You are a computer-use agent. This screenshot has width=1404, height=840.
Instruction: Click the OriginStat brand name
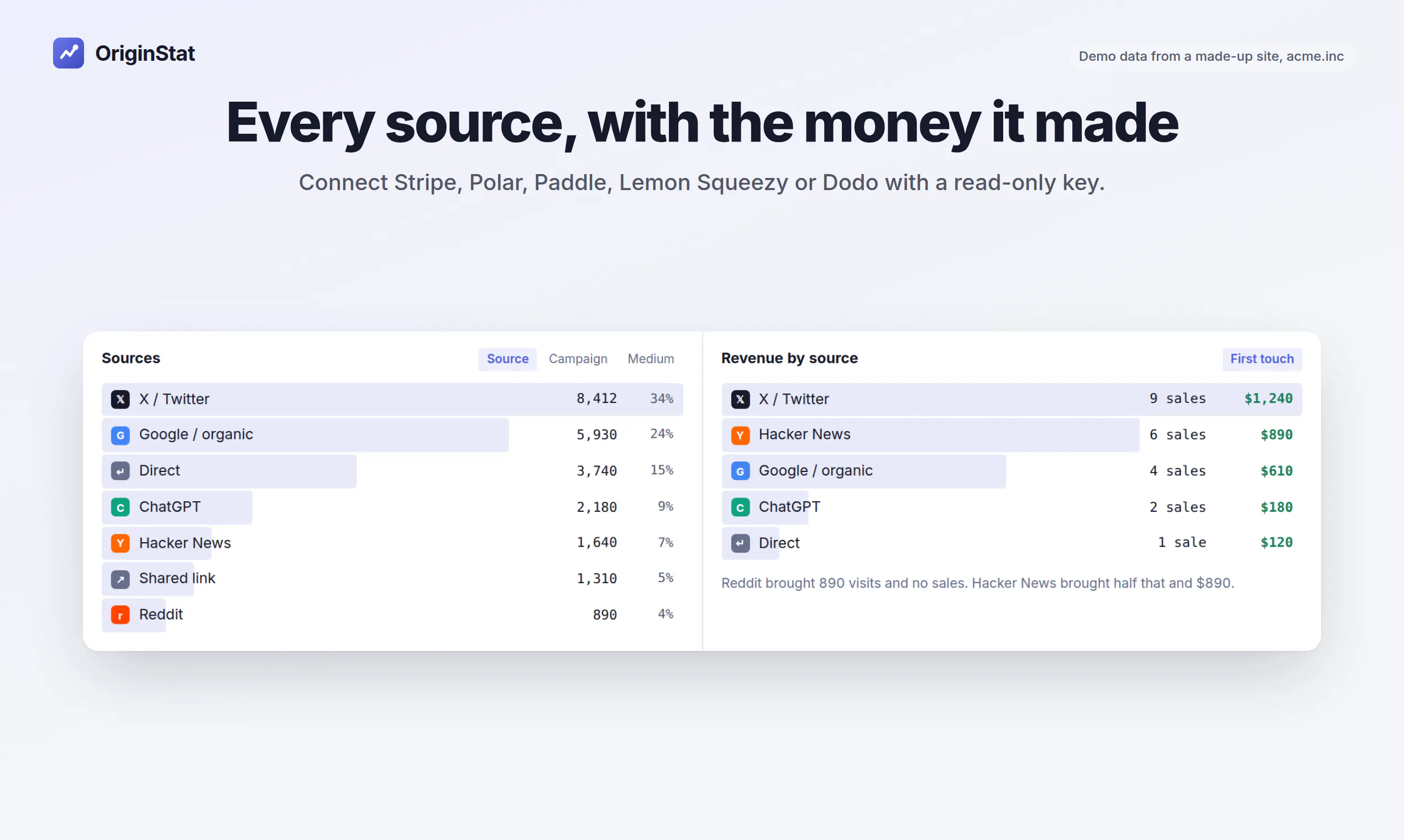click(x=145, y=53)
